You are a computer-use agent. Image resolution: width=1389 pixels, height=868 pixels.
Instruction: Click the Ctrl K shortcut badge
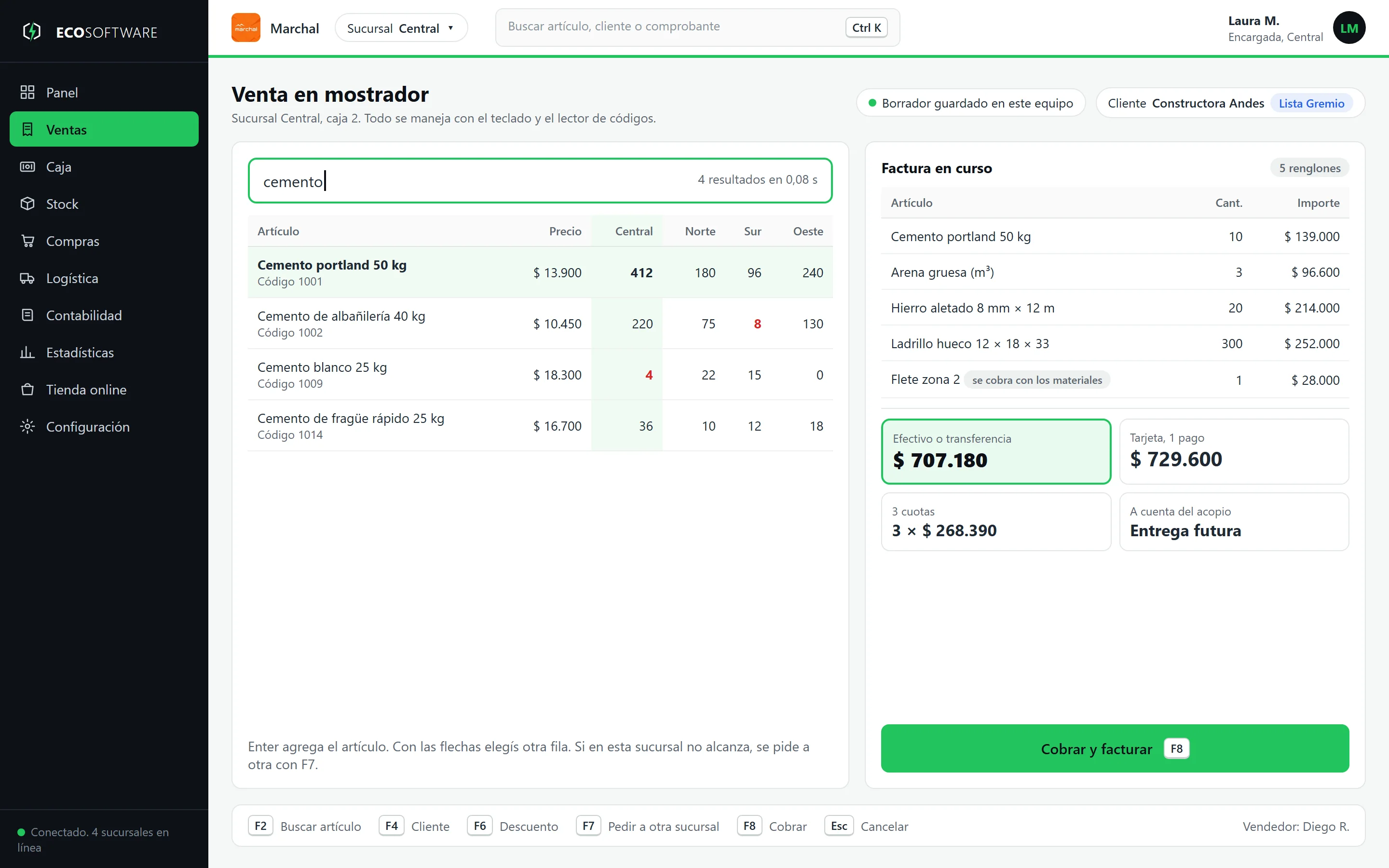tap(866, 27)
